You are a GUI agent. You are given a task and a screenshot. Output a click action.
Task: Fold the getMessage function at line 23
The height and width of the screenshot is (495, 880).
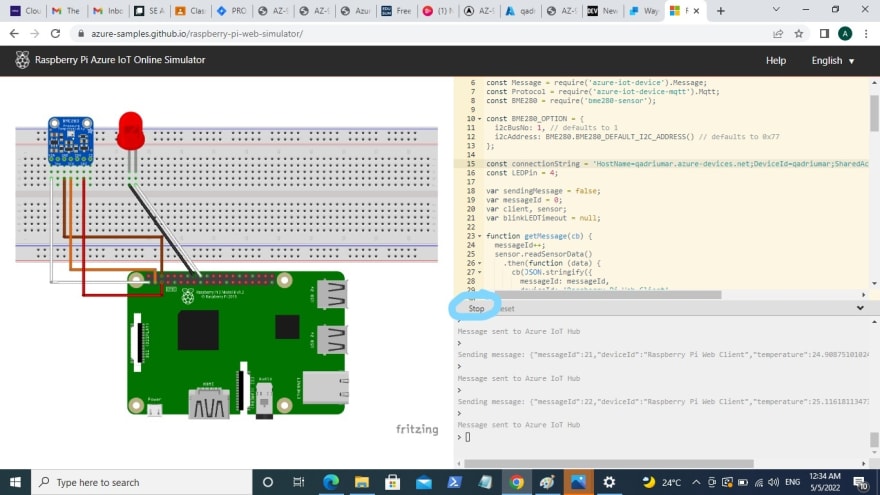[479, 236]
